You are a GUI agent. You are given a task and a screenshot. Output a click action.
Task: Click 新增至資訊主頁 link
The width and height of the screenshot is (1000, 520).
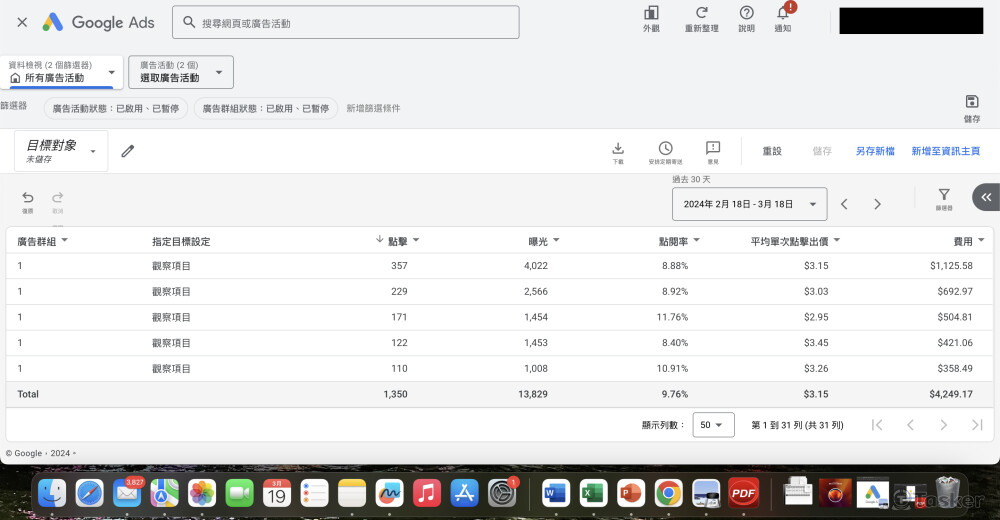pyautogui.click(x=945, y=151)
